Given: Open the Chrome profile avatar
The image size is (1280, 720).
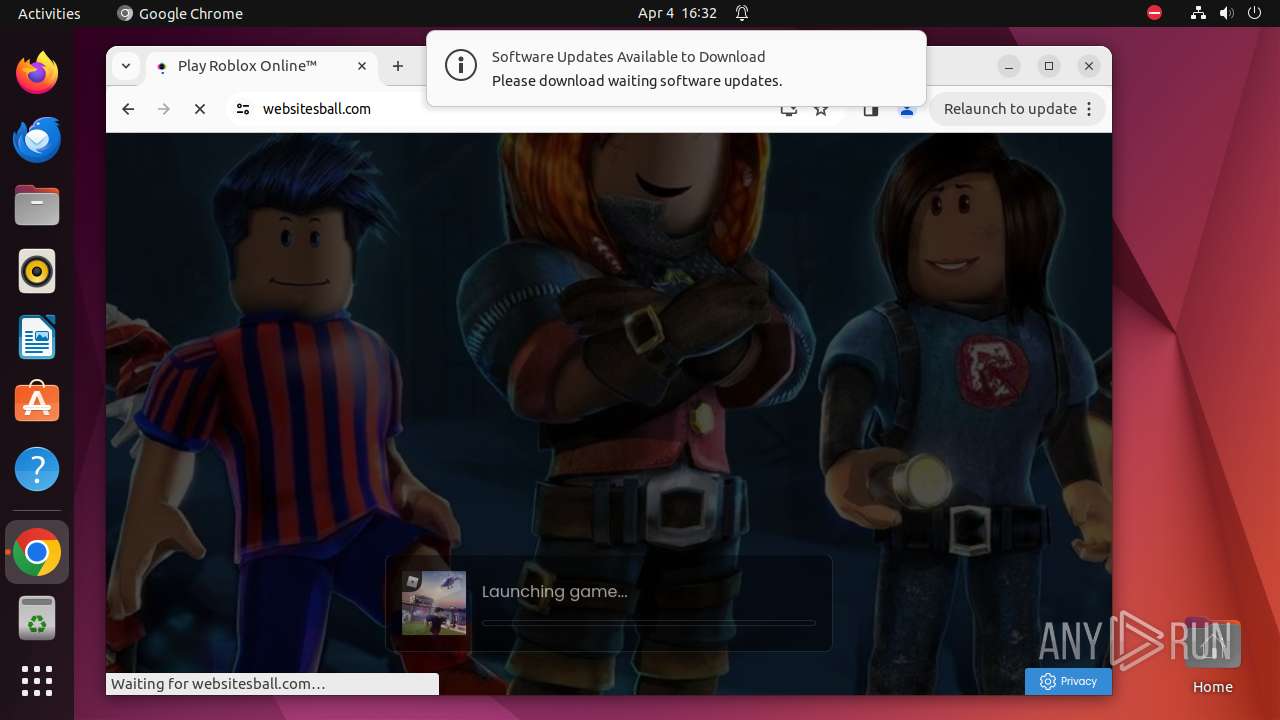Looking at the screenshot, I should pos(907,109).
